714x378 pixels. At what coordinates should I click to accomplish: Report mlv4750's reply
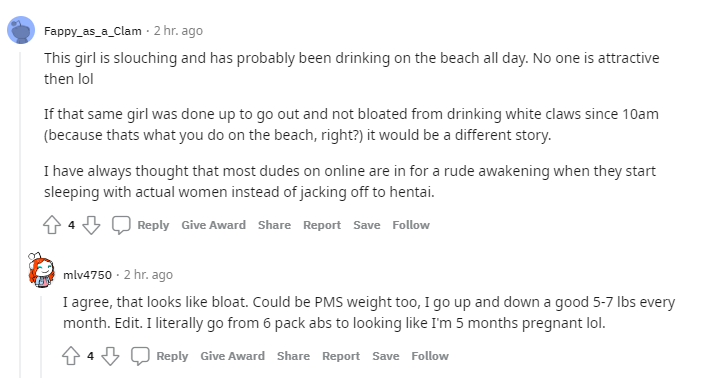pos(341,356)
